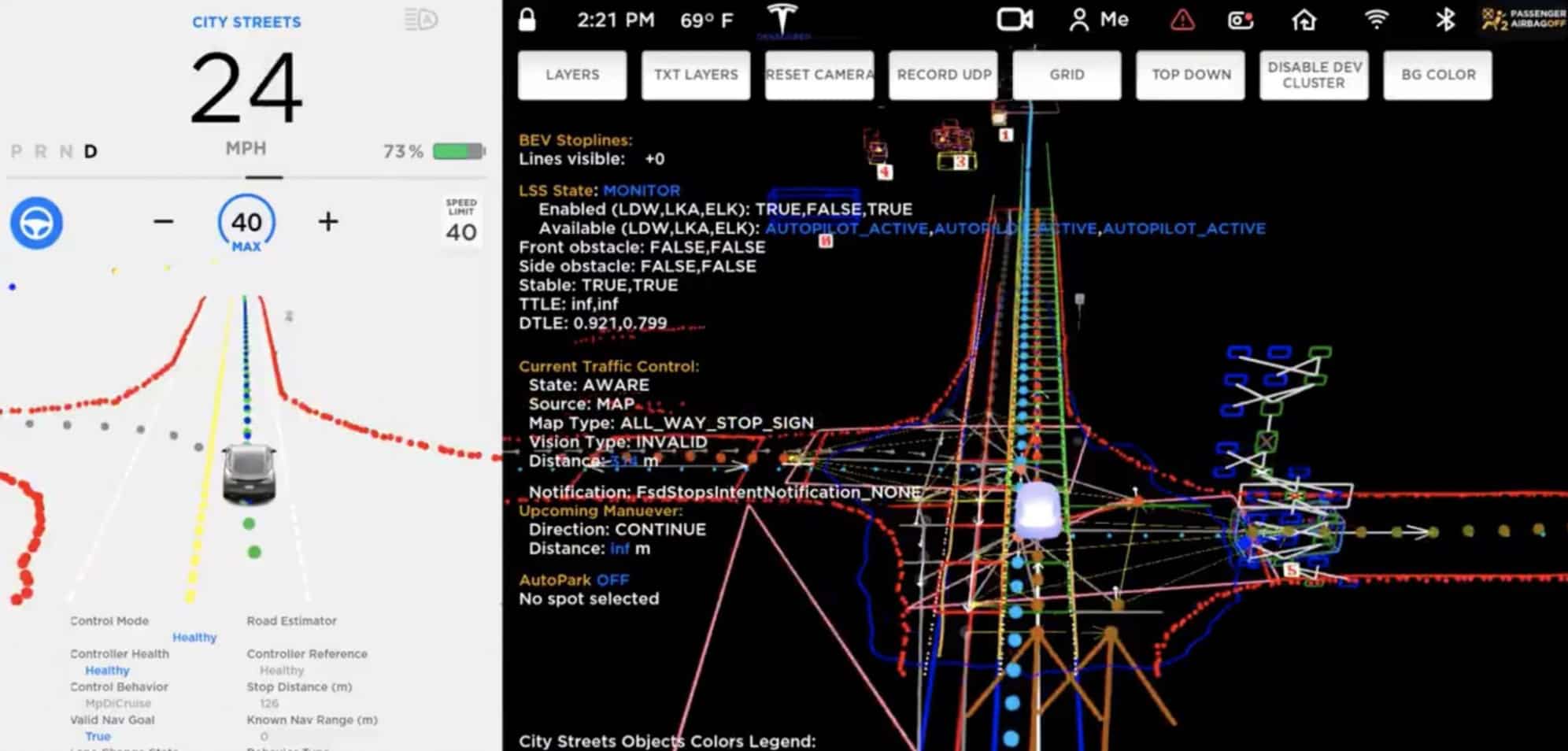
Task: Open Wi-Fi settings icon
Action: (1376, 20)
